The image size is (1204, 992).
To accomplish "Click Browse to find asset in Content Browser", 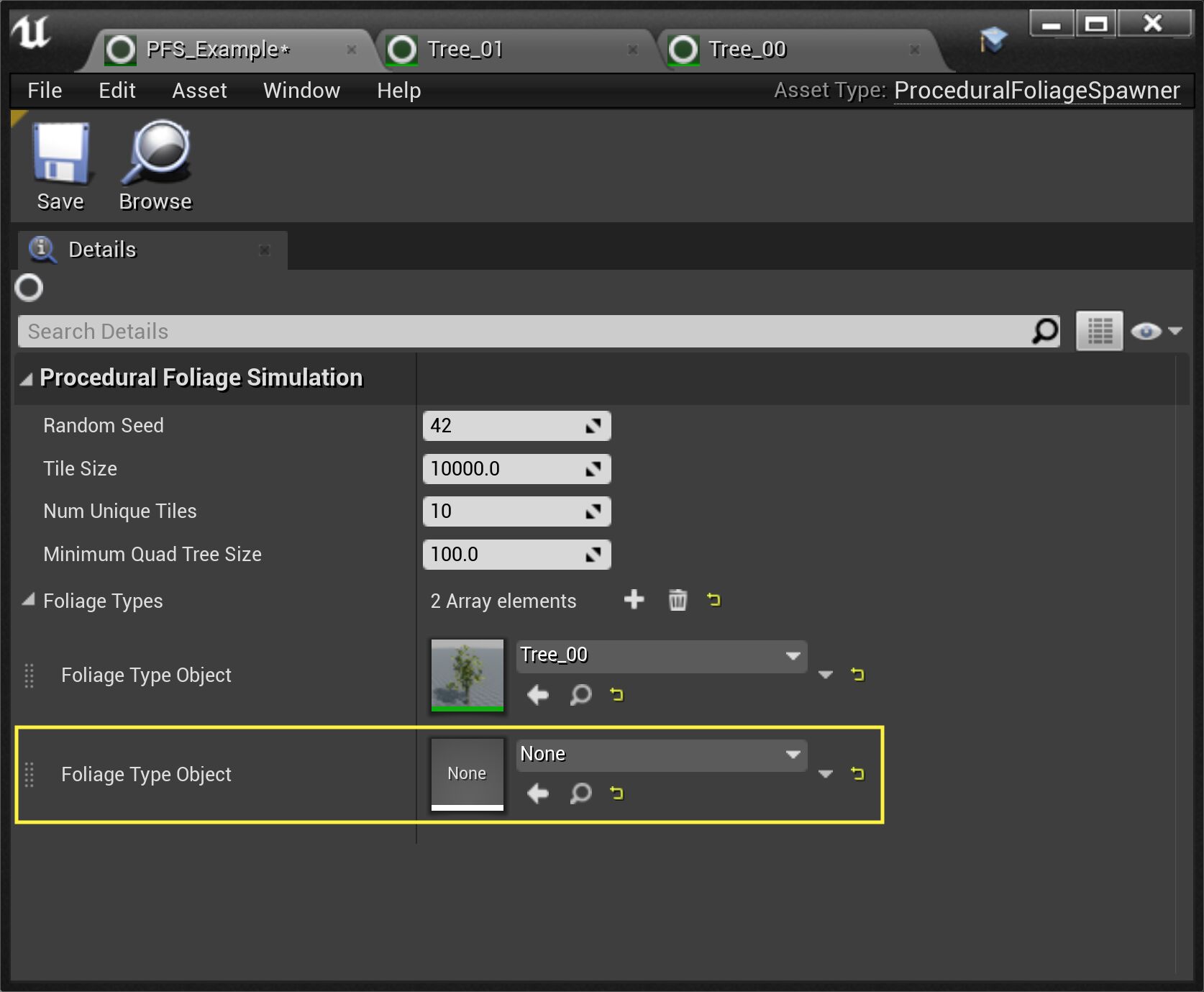I will click(x=156, y=154).
